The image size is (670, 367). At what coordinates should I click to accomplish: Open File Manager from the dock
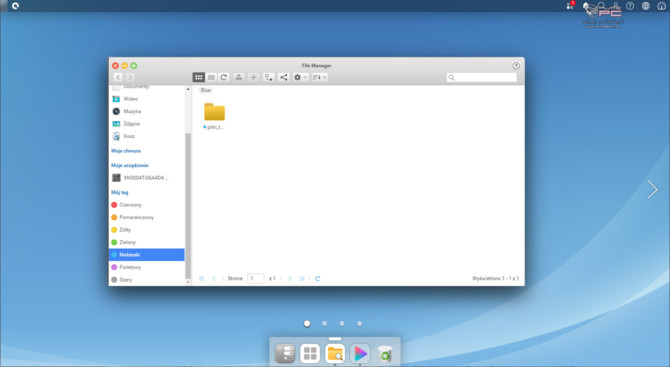[x=335, y=353]
